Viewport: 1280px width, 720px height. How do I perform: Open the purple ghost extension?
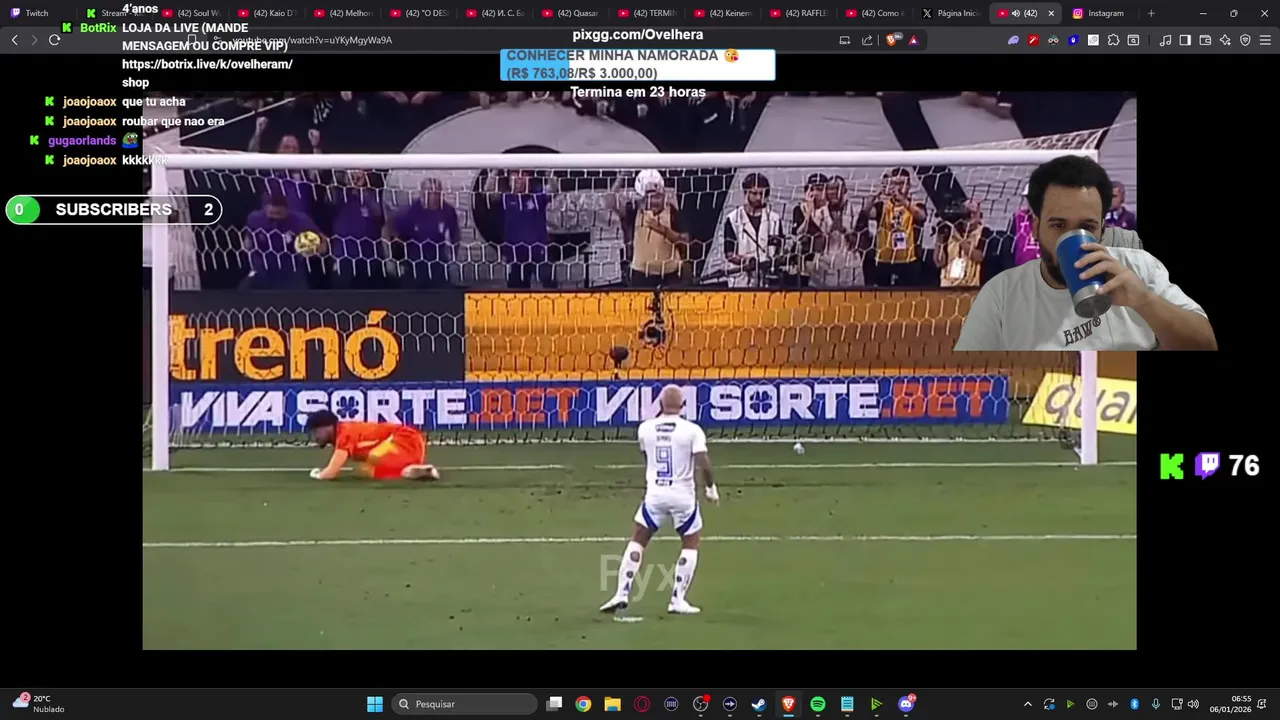coord(1013,40)
